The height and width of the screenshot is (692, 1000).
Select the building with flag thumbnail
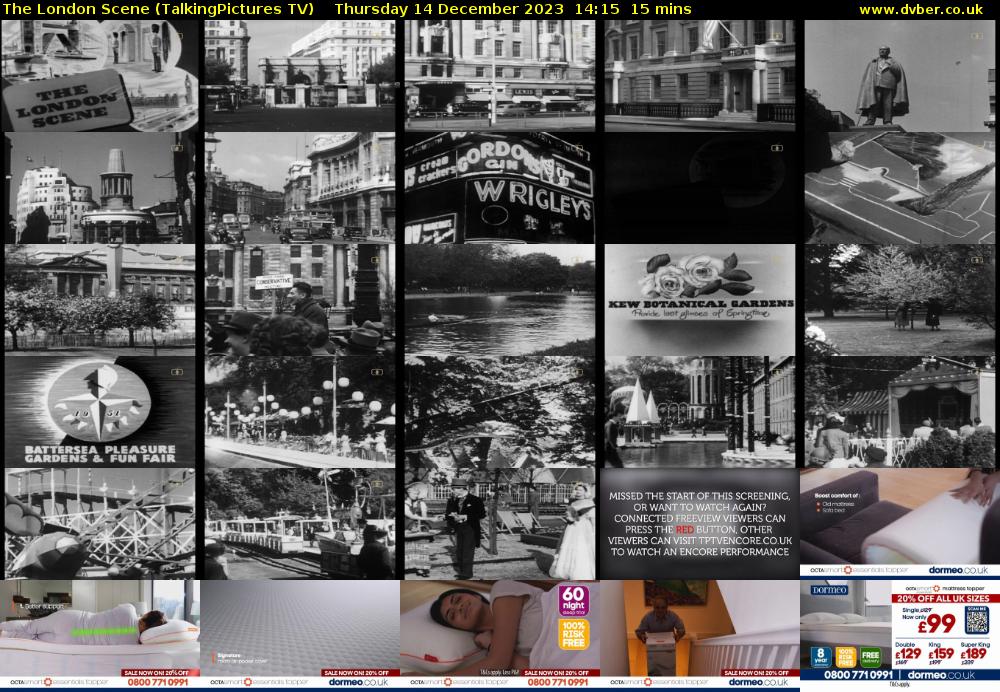click(700, 75)
